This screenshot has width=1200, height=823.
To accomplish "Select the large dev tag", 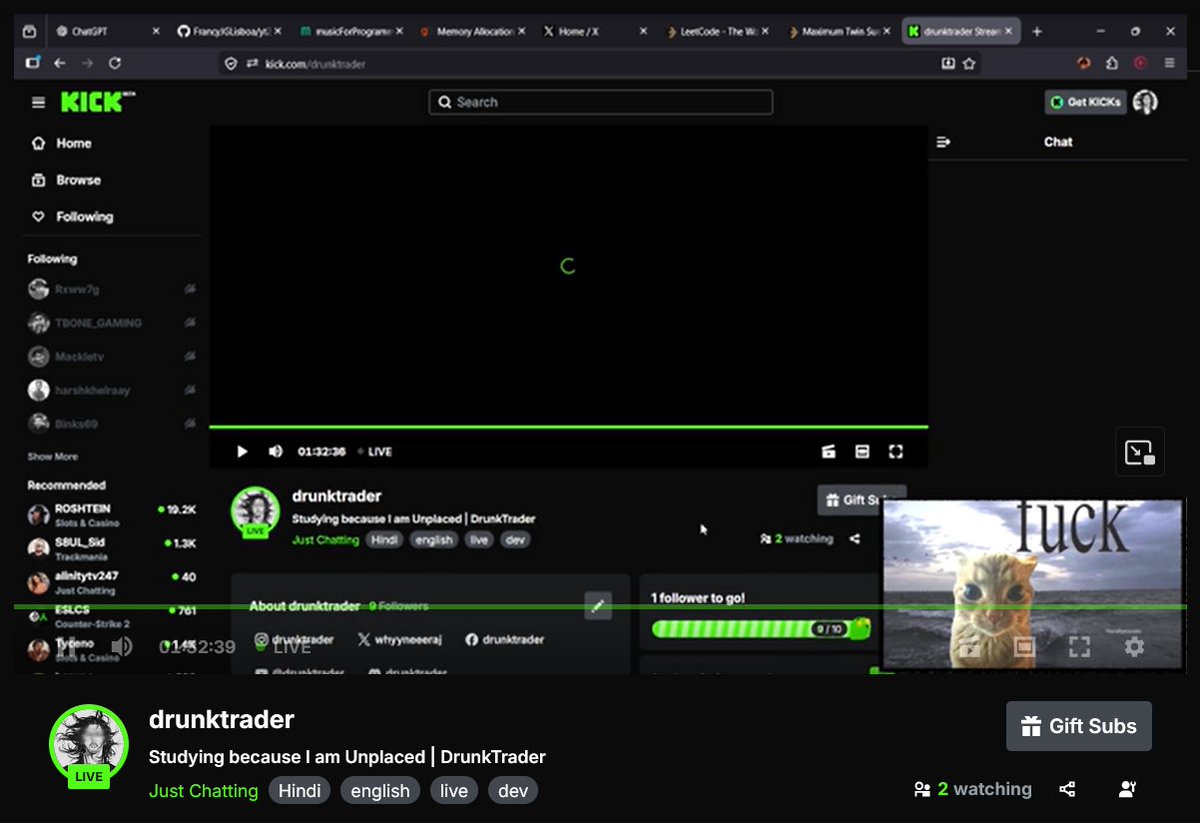I will pyautogui.click(x=513, y=791).
